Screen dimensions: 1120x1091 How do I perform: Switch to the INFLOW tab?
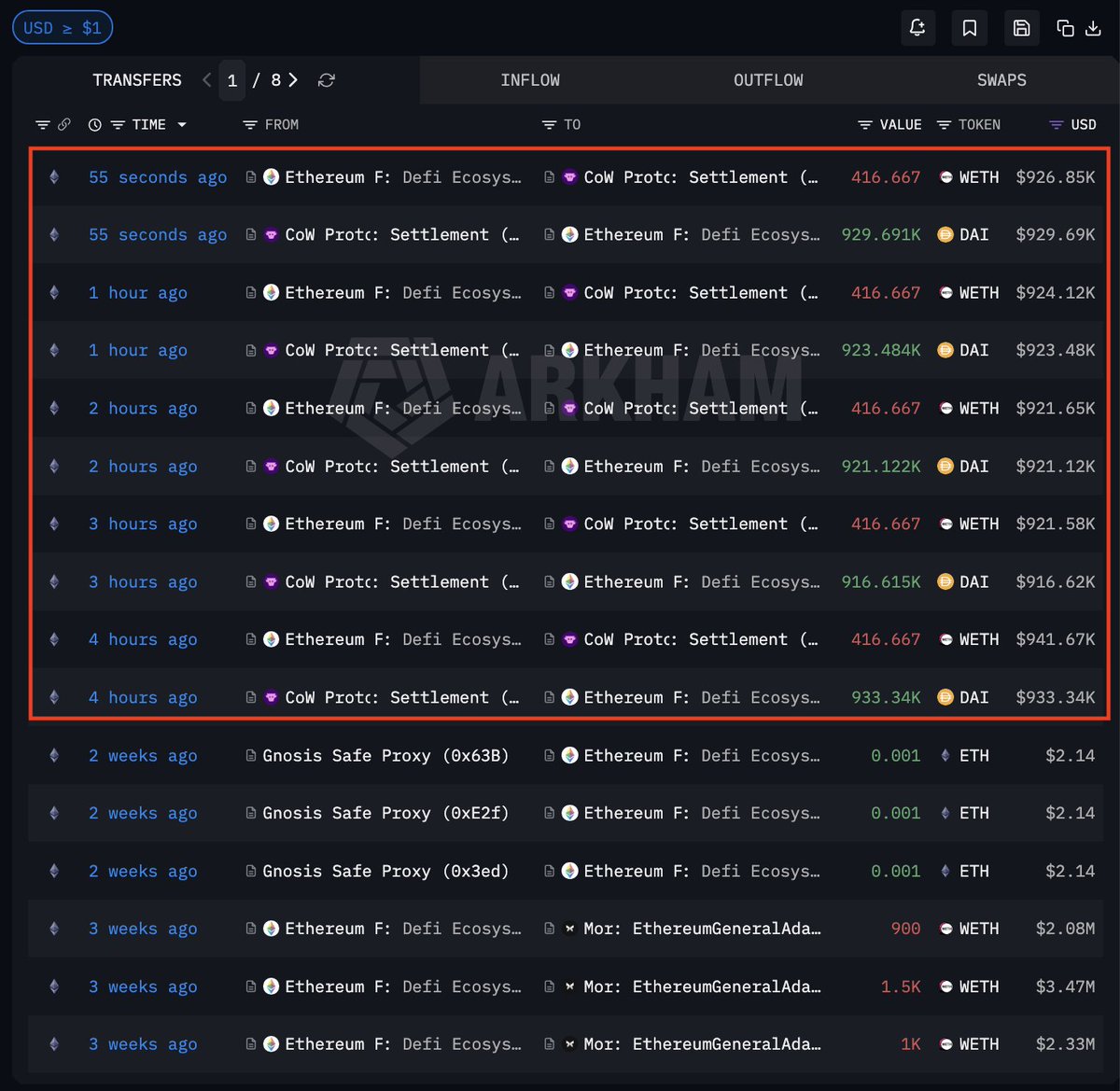pos(530,80)
